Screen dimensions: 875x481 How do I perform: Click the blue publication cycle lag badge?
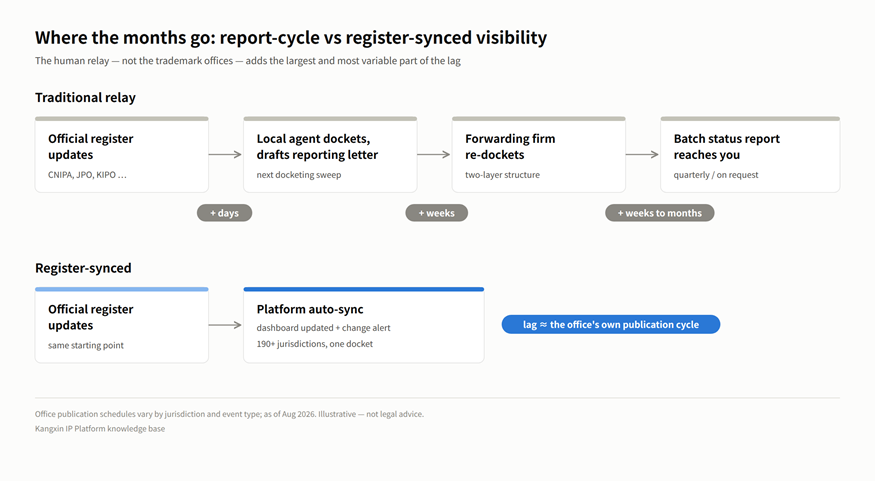(x=610, y=324)
